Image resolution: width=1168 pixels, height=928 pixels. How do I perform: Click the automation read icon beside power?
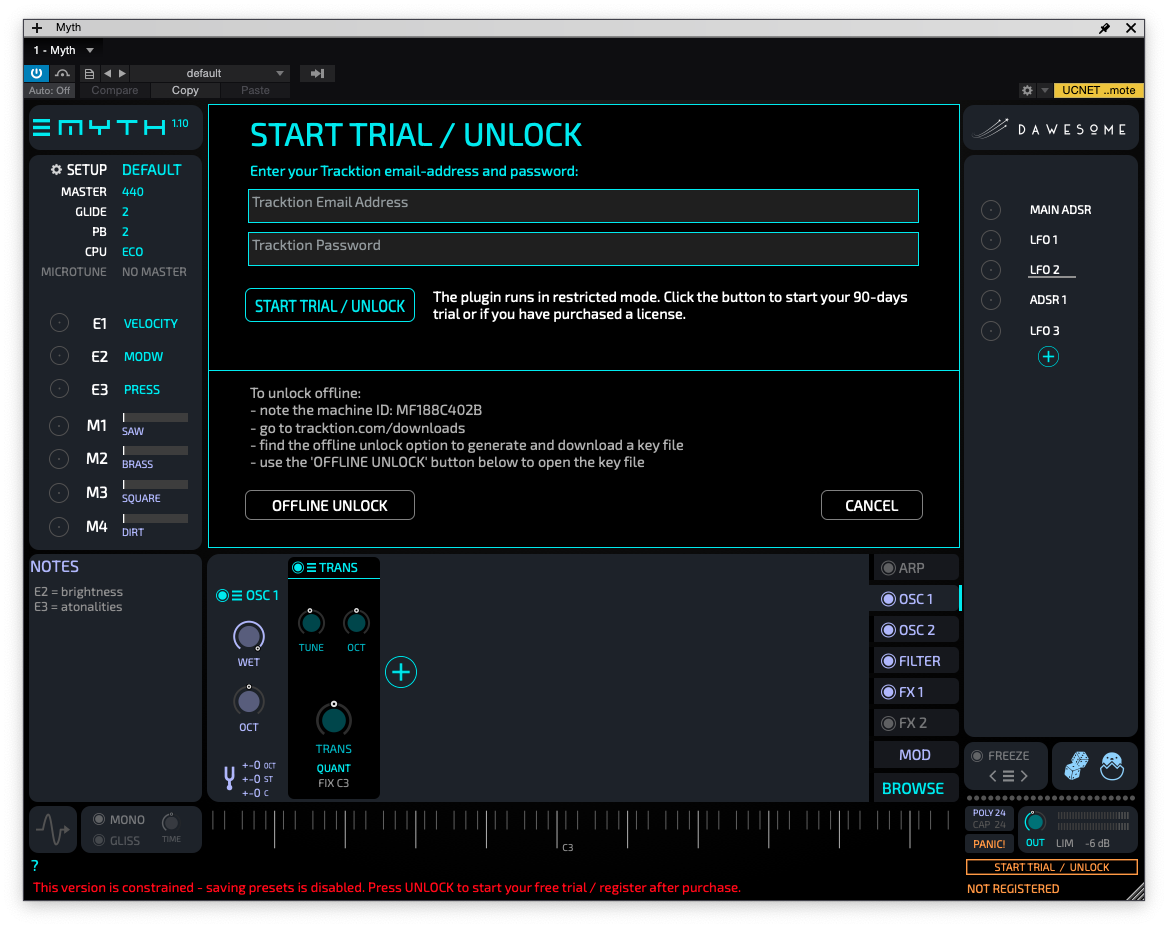click(x=63, y=73)
